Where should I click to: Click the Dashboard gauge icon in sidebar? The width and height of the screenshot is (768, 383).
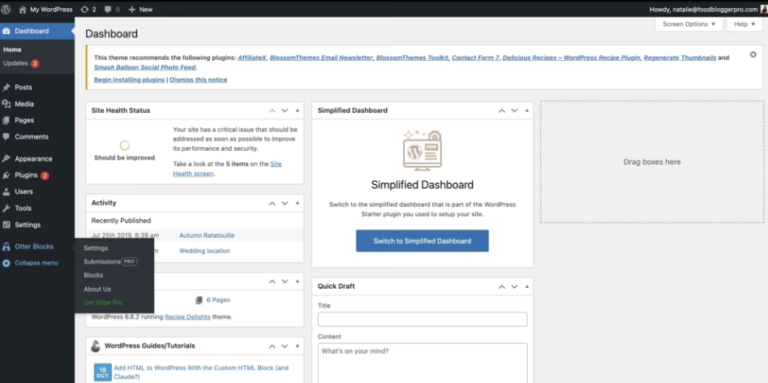click(6, 31)
